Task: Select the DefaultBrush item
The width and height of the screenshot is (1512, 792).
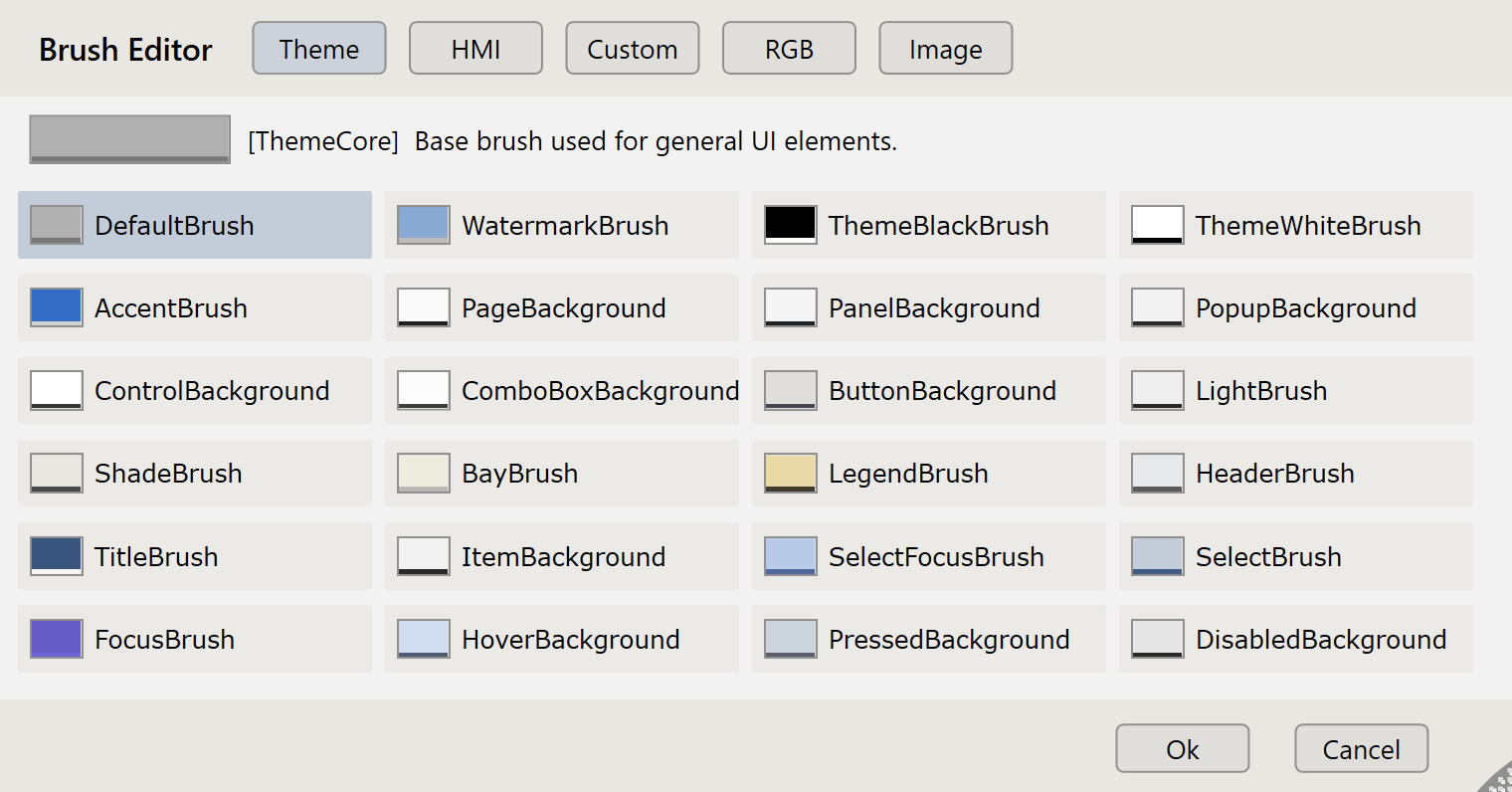Action: point(195,225)
